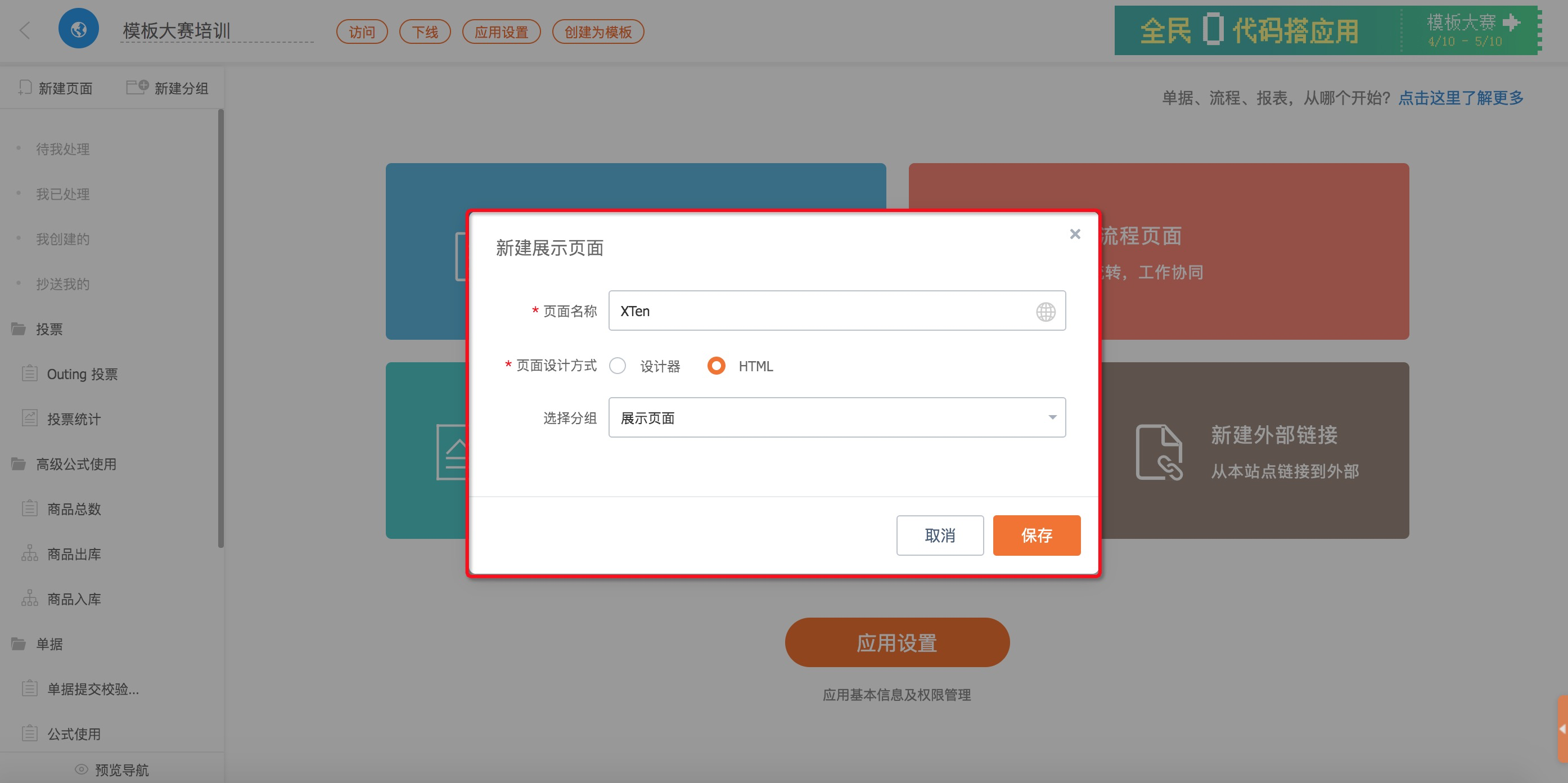This screenshot has width=1568, height=783.
Task: Collapse the 单据 folder group
Action: click(x=19, y=643)
